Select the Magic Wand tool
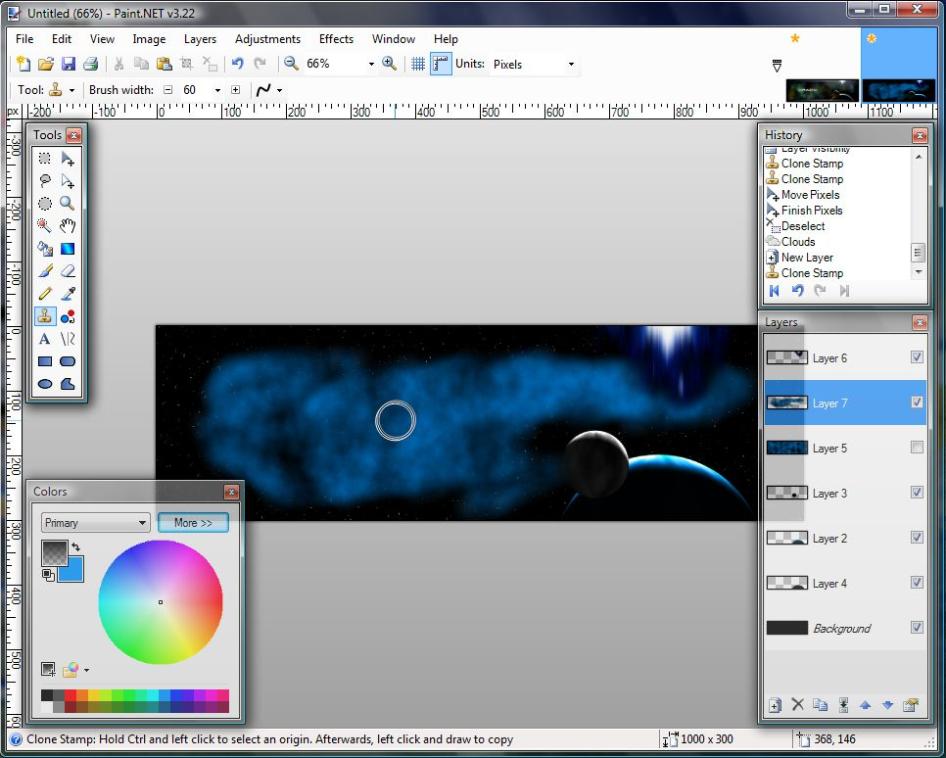 [45, 226]
